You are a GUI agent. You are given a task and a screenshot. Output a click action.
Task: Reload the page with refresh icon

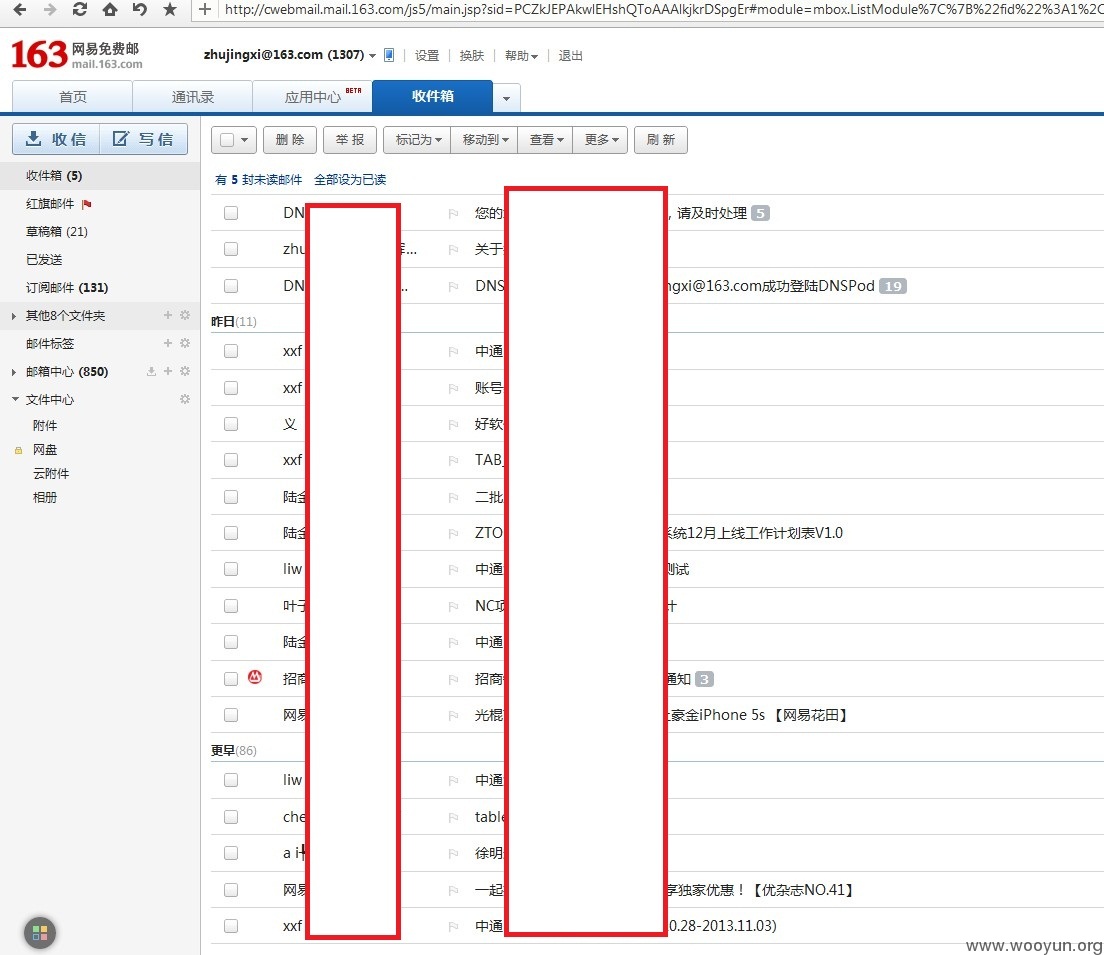click(x=80, y=9)
